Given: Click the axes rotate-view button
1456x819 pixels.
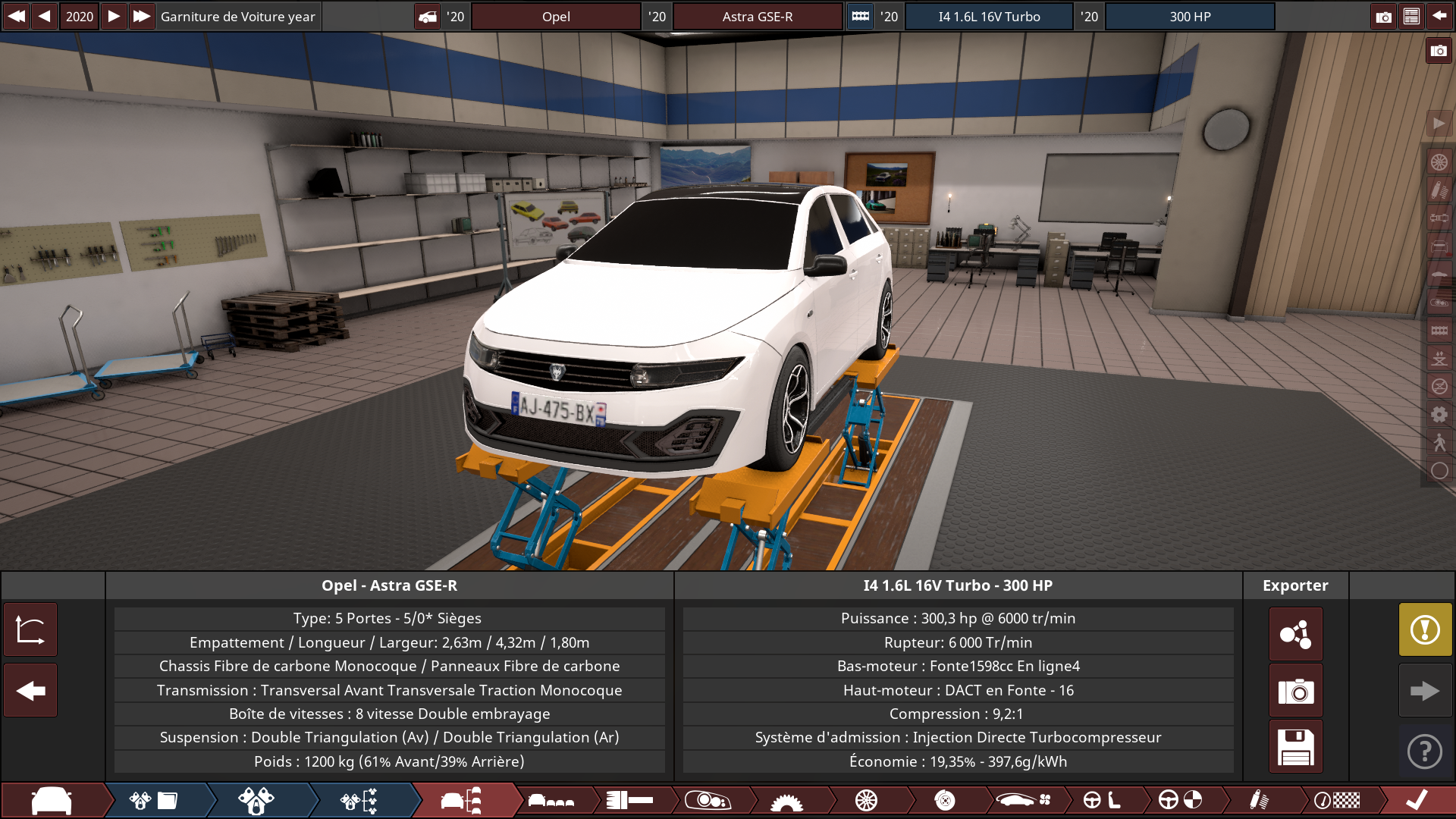Looking at the screenshot, I should (x=30, y=629).
